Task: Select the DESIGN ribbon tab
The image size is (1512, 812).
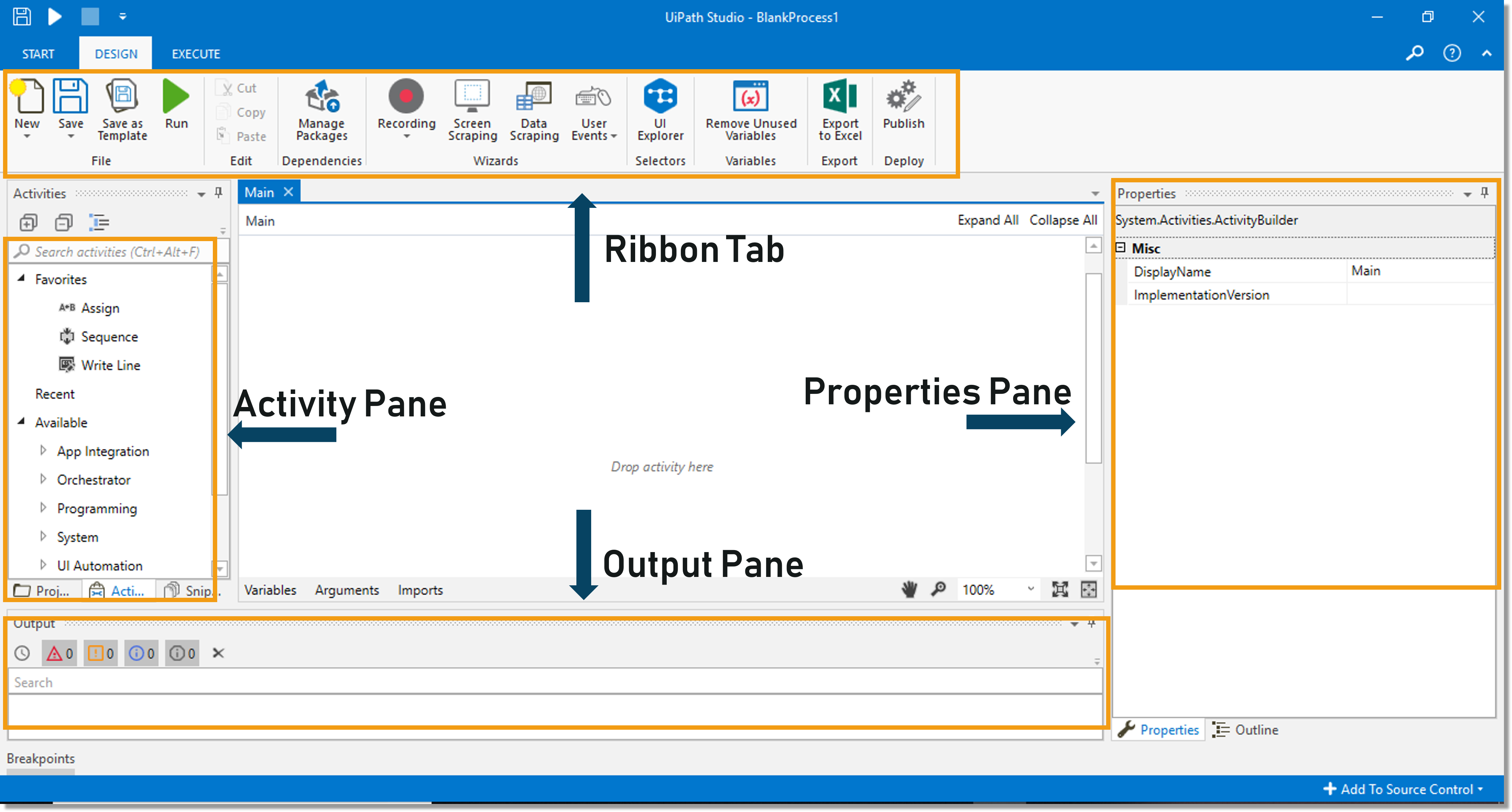Action: [116, 54]
